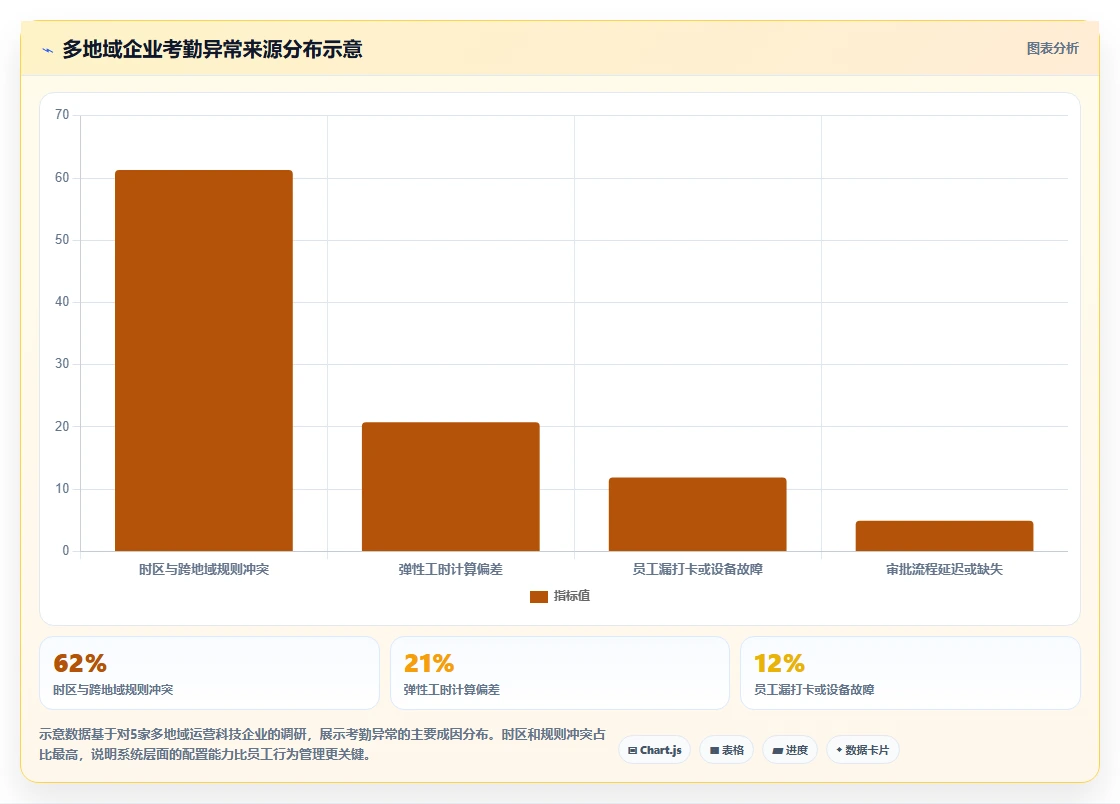This screenshot has height=804, width=1120.
Task: Click the 进度 tag chip
Action: pyautogui.click(x=790, y=750)
